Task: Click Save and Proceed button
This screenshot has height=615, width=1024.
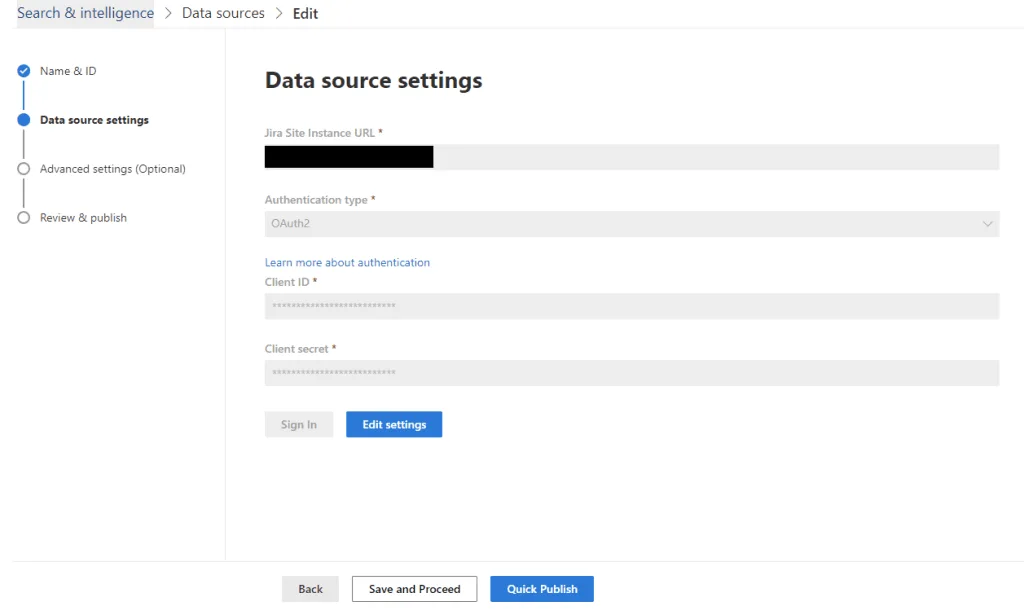Action: (414, 589)
